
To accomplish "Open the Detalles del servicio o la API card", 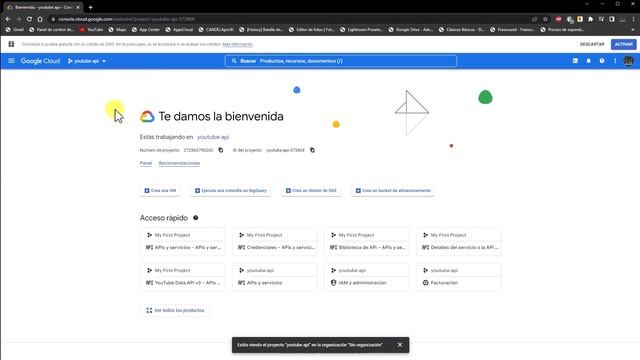I will coord(459,242).
